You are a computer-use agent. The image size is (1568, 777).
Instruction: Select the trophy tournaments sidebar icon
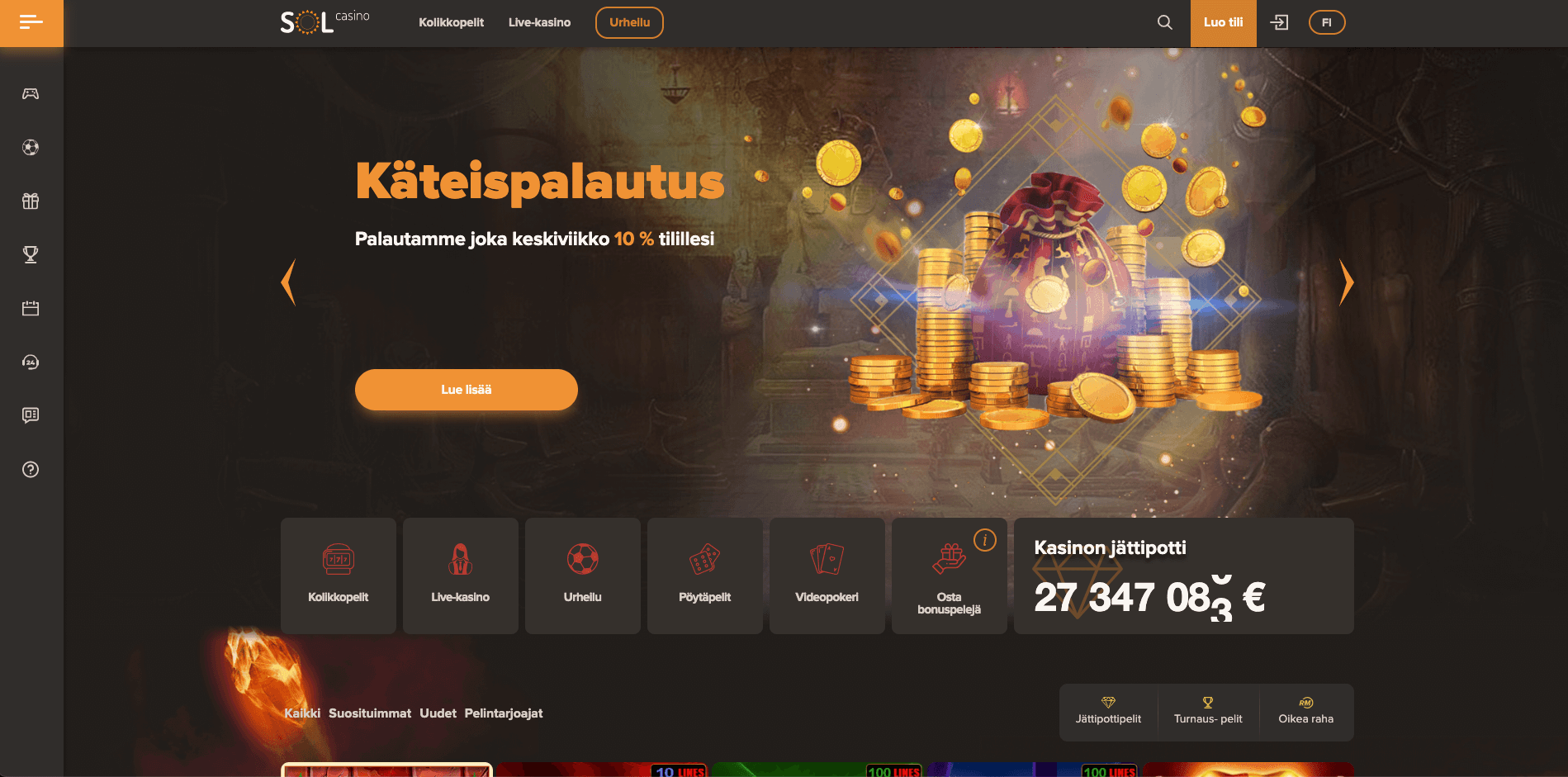coord(31,254)
